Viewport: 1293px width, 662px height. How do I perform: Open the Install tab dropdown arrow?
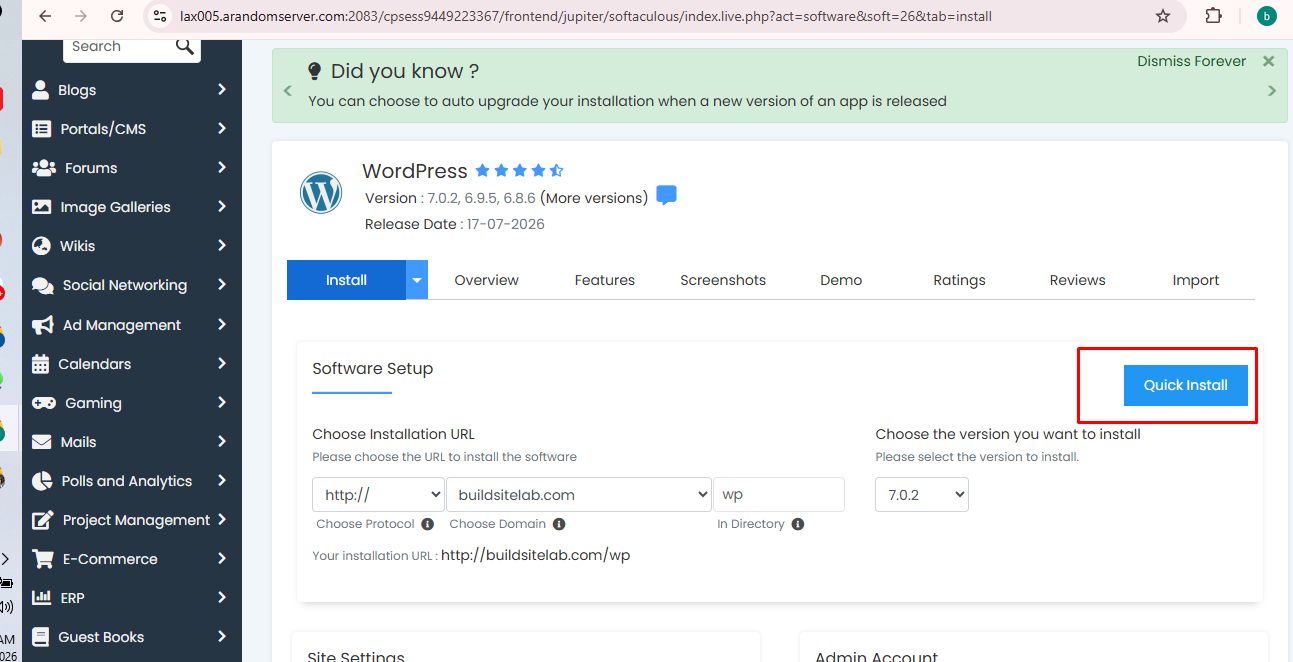tap(417, 280)
